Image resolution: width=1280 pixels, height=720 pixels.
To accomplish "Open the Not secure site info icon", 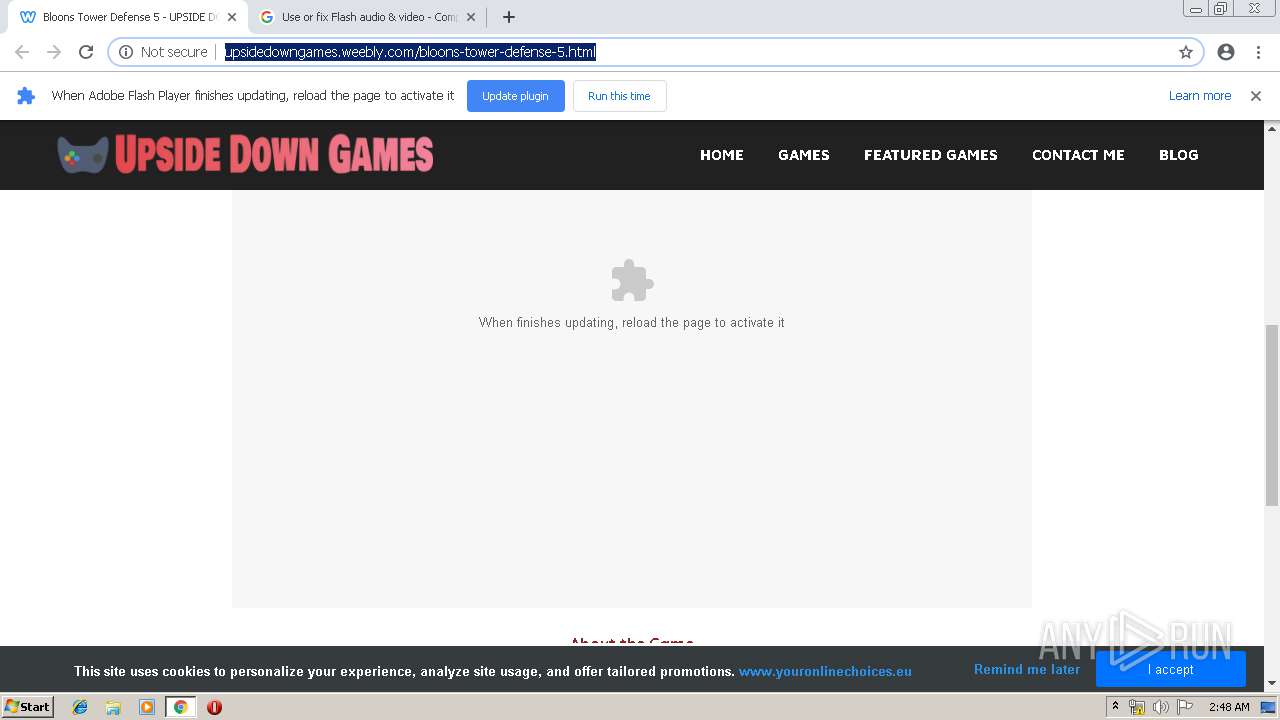I will 126,52.
